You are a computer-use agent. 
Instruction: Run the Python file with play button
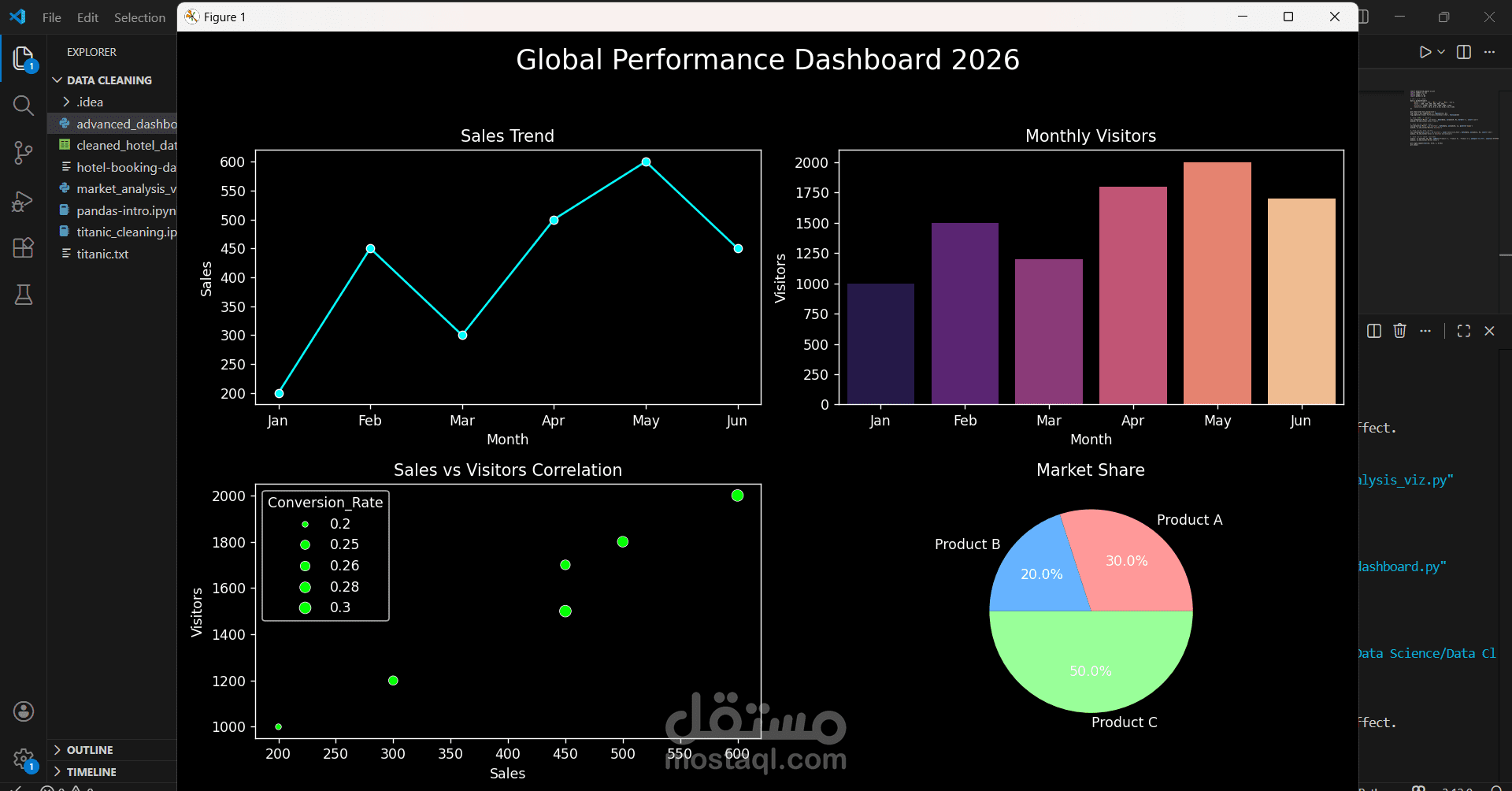pyautogui.click(x=1425, y=52)
